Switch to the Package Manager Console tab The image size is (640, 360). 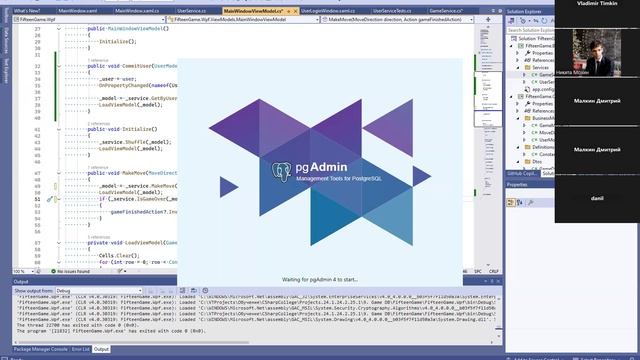40,349
